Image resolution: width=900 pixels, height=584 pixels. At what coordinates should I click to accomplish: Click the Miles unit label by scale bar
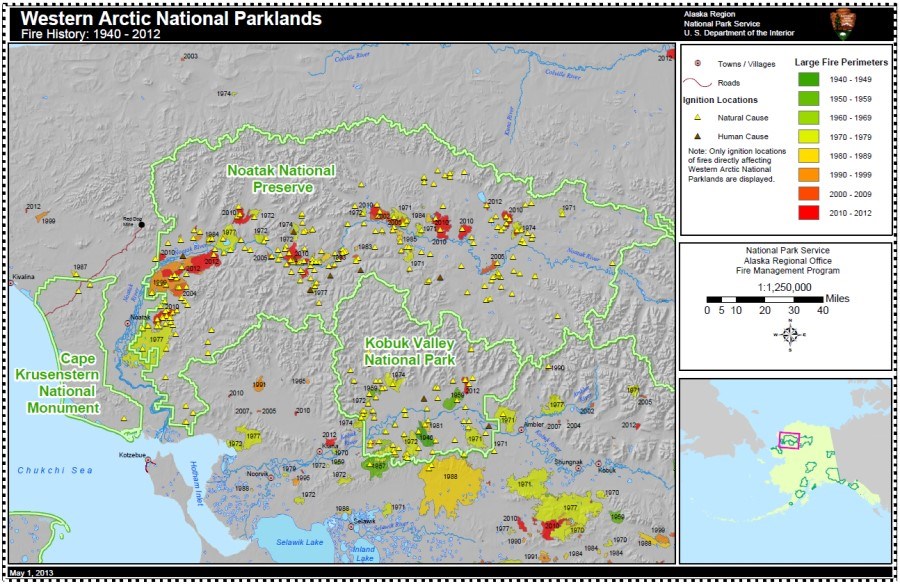(x=837, y=299)
